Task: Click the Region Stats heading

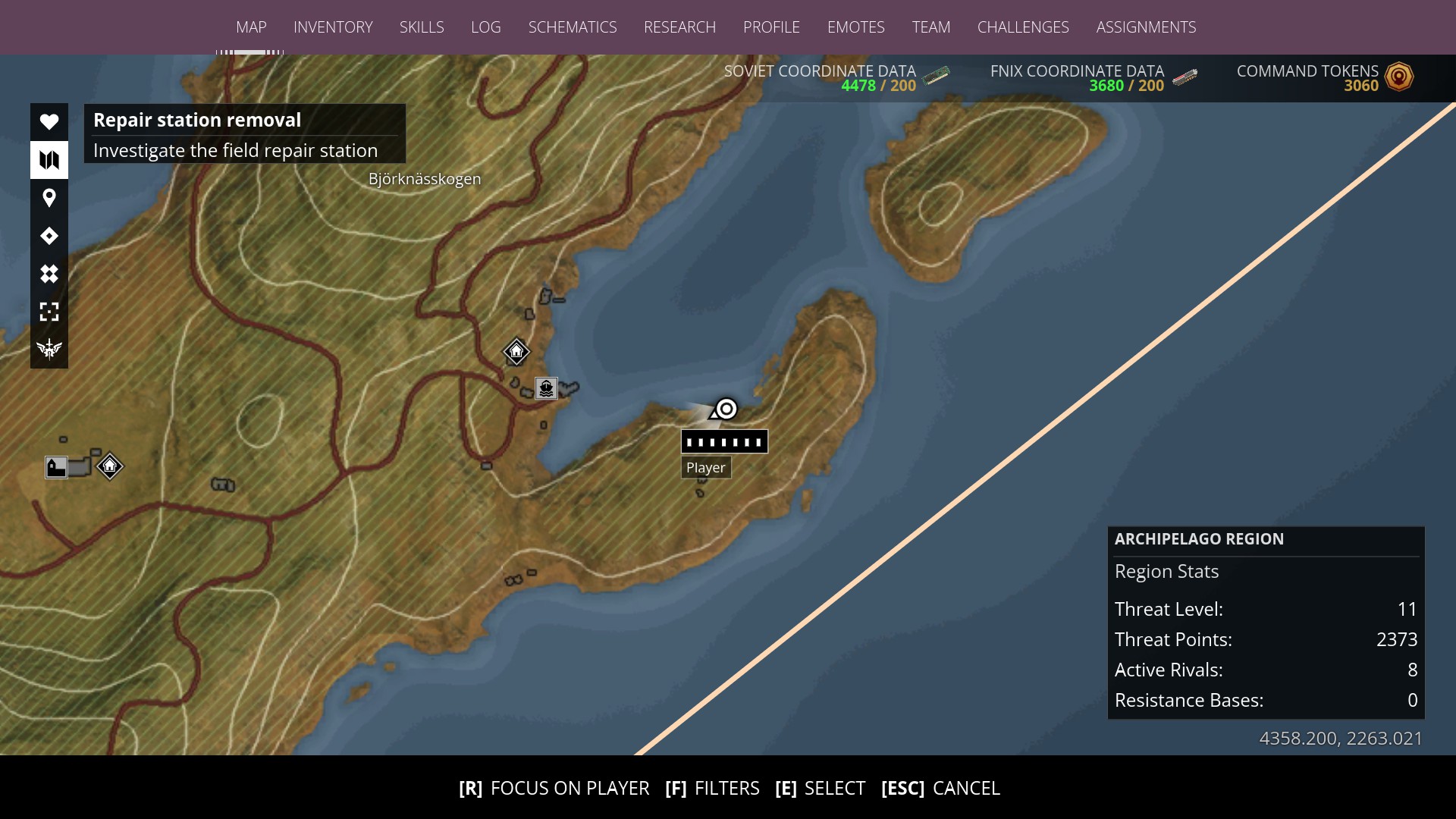Action: pos(1166,571)
